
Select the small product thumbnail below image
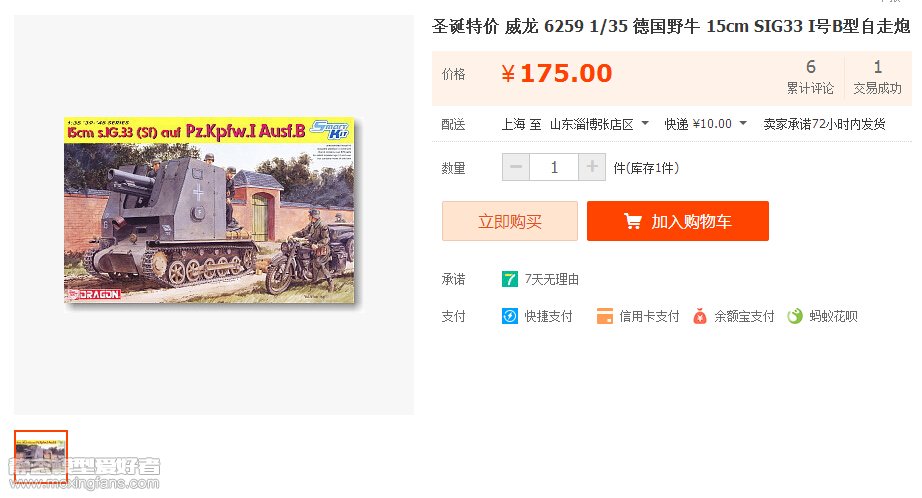click(x=41, y=456)
